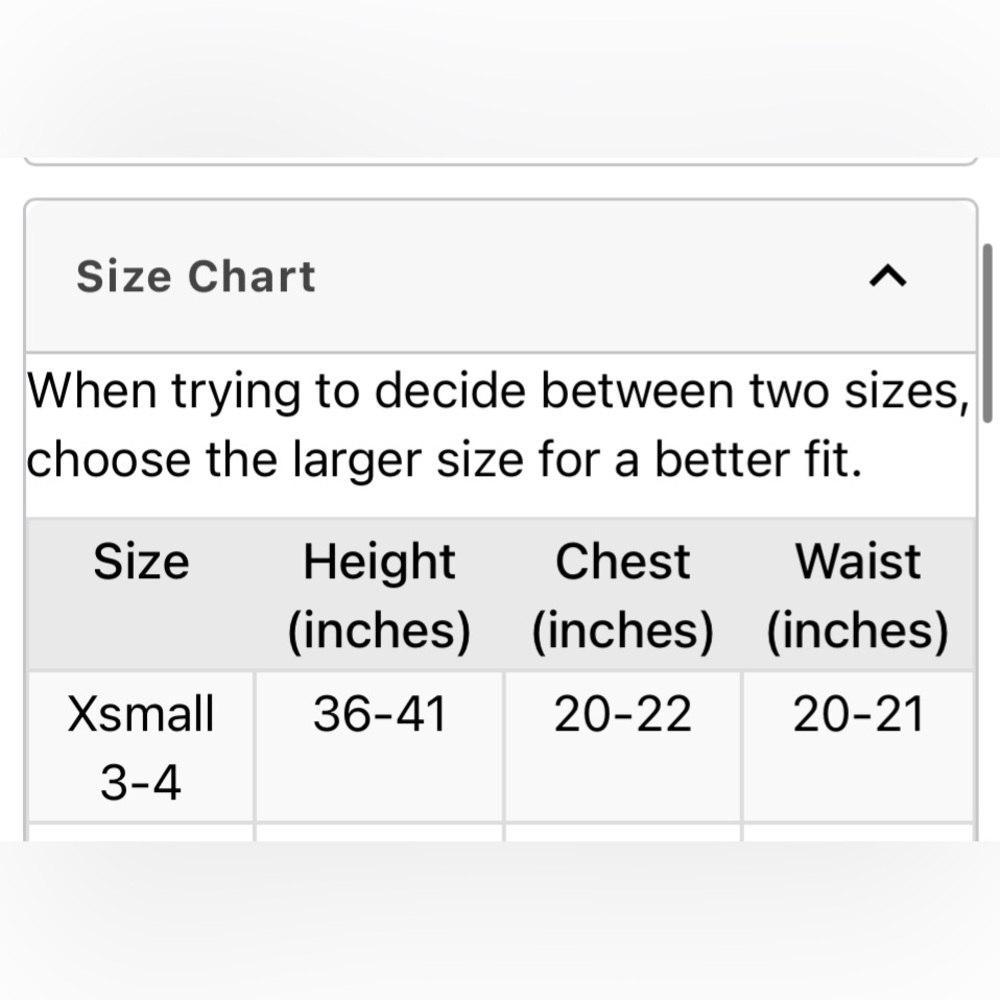This screenshot has width=1000, height=1000.
Task: Click the 36-41 height value
Action: [379, 714]
